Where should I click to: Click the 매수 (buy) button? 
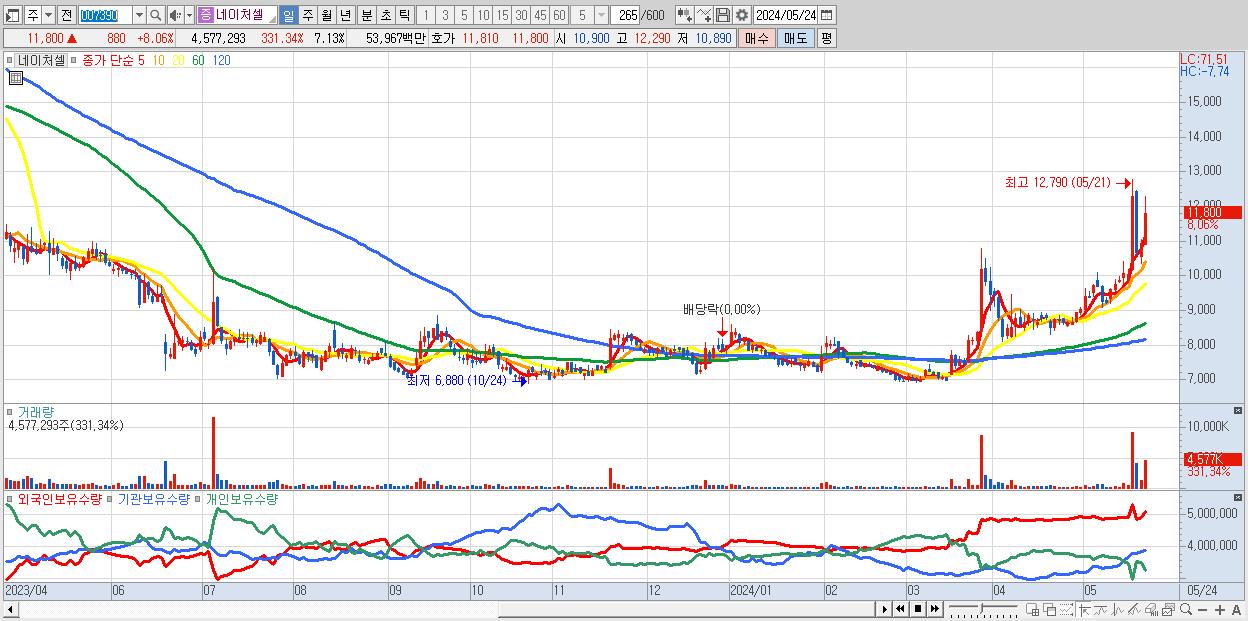[x=757, y=38]
